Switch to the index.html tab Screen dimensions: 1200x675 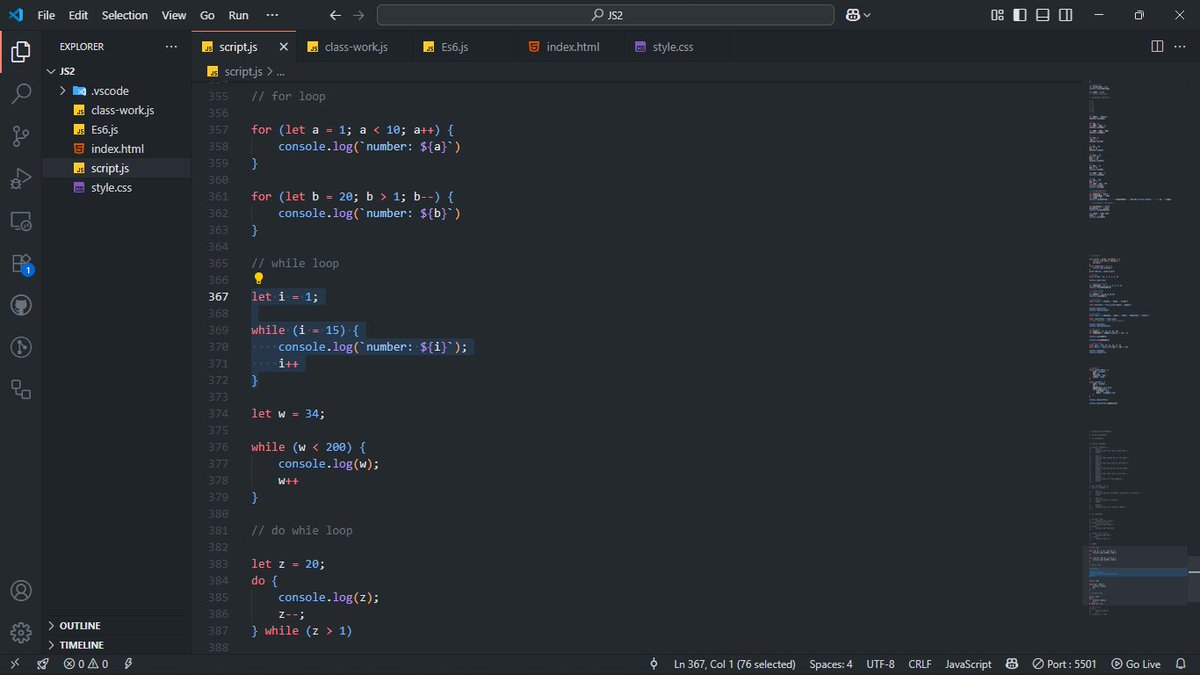[x=566, y=46]
